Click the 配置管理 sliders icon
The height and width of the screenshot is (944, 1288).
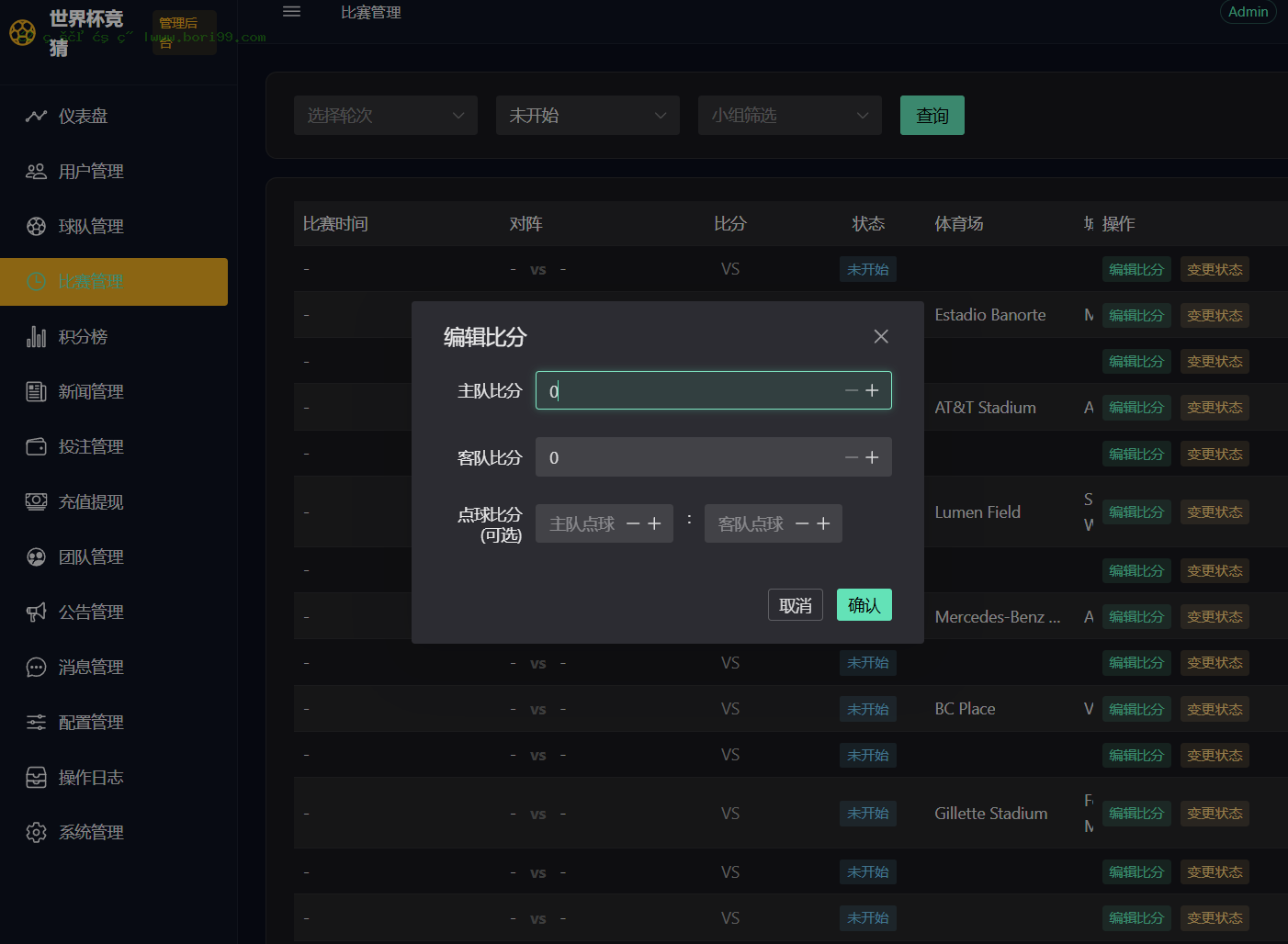36,723
